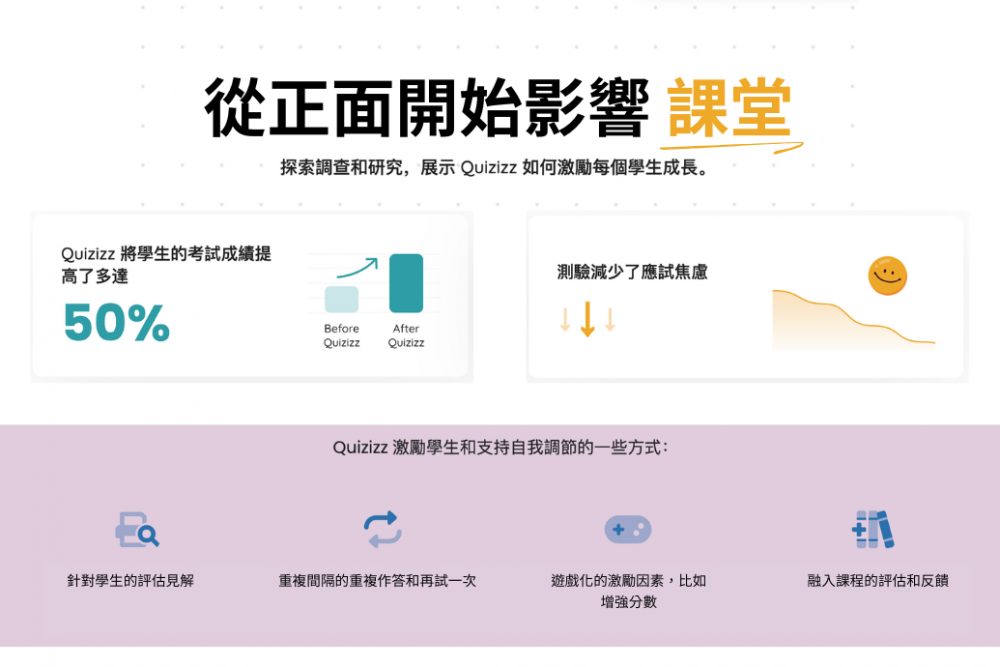Click the 50% statistic text

point(116,323)
